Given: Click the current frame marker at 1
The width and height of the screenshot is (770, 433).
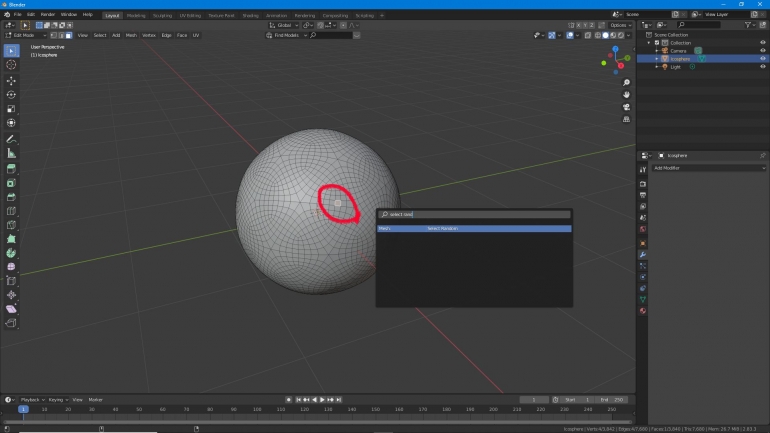Looking at the screenshot, I should pyautogui.click(x=23, y=409).
